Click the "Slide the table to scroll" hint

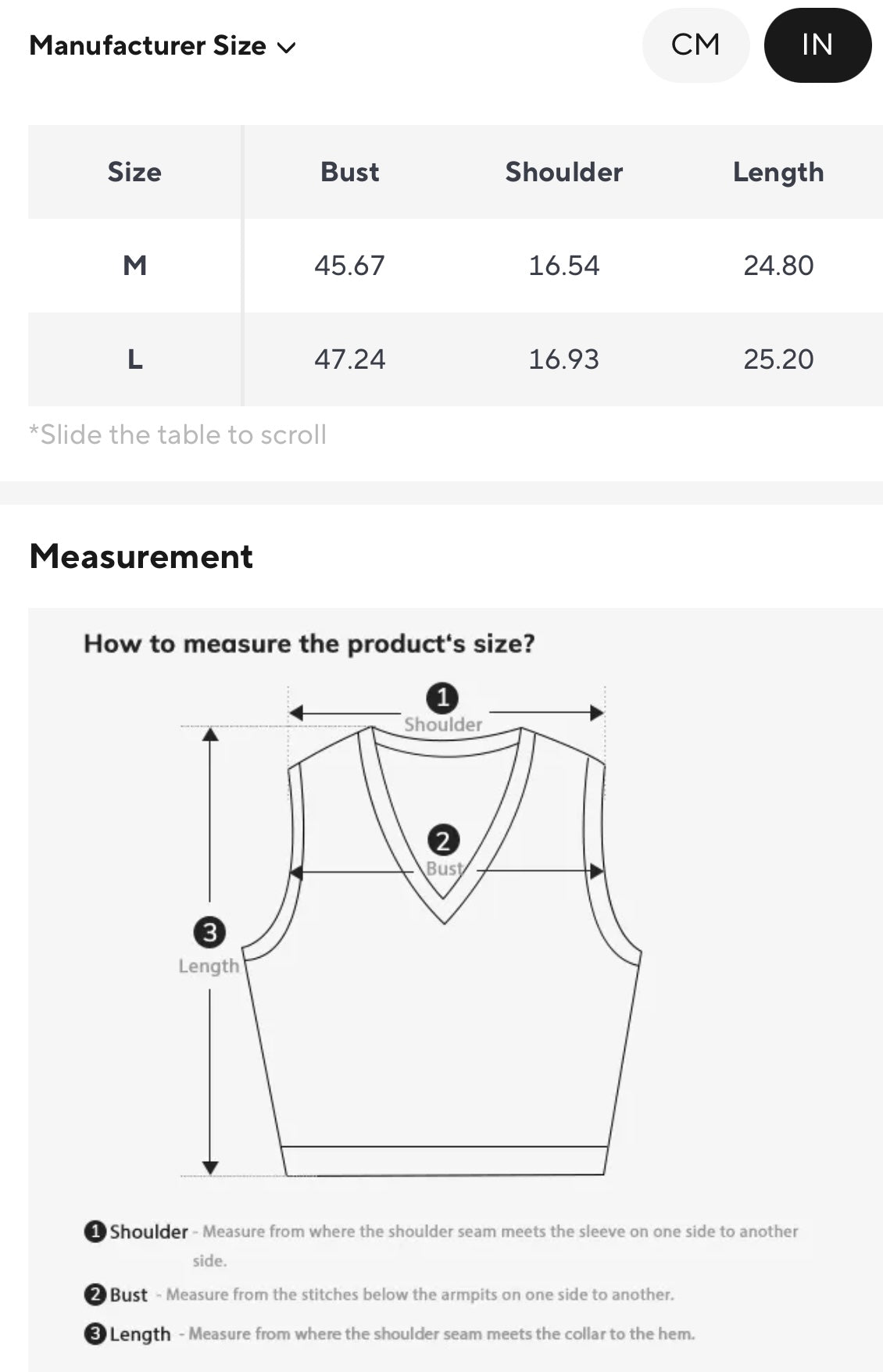coord(178,434)
